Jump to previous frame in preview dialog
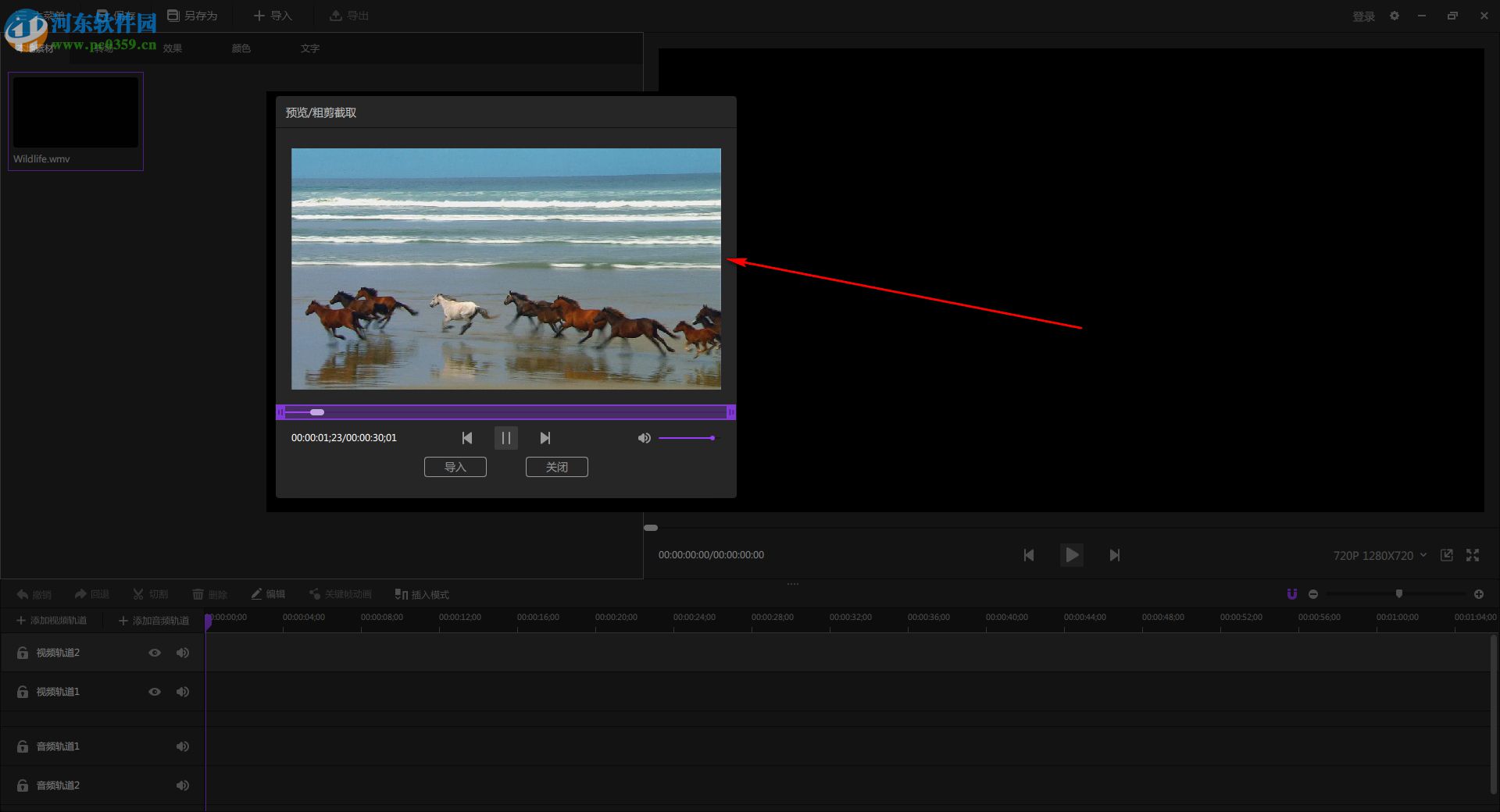The width and height of the screenshot is (1500, 812). pyautogui.click(x=467, y=438)
